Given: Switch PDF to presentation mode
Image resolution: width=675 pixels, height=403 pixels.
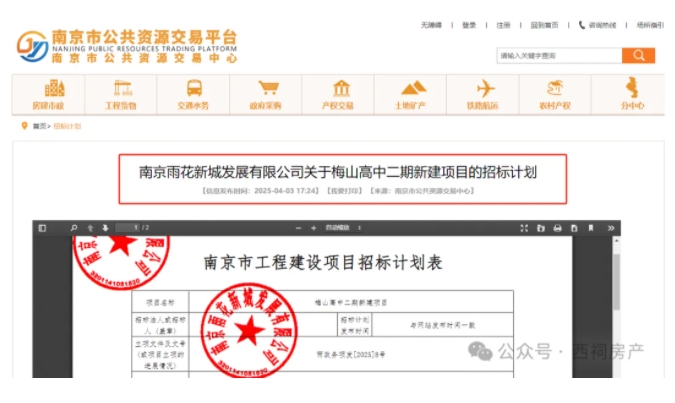Looking at the screenshot, I should tap(524, 228).
